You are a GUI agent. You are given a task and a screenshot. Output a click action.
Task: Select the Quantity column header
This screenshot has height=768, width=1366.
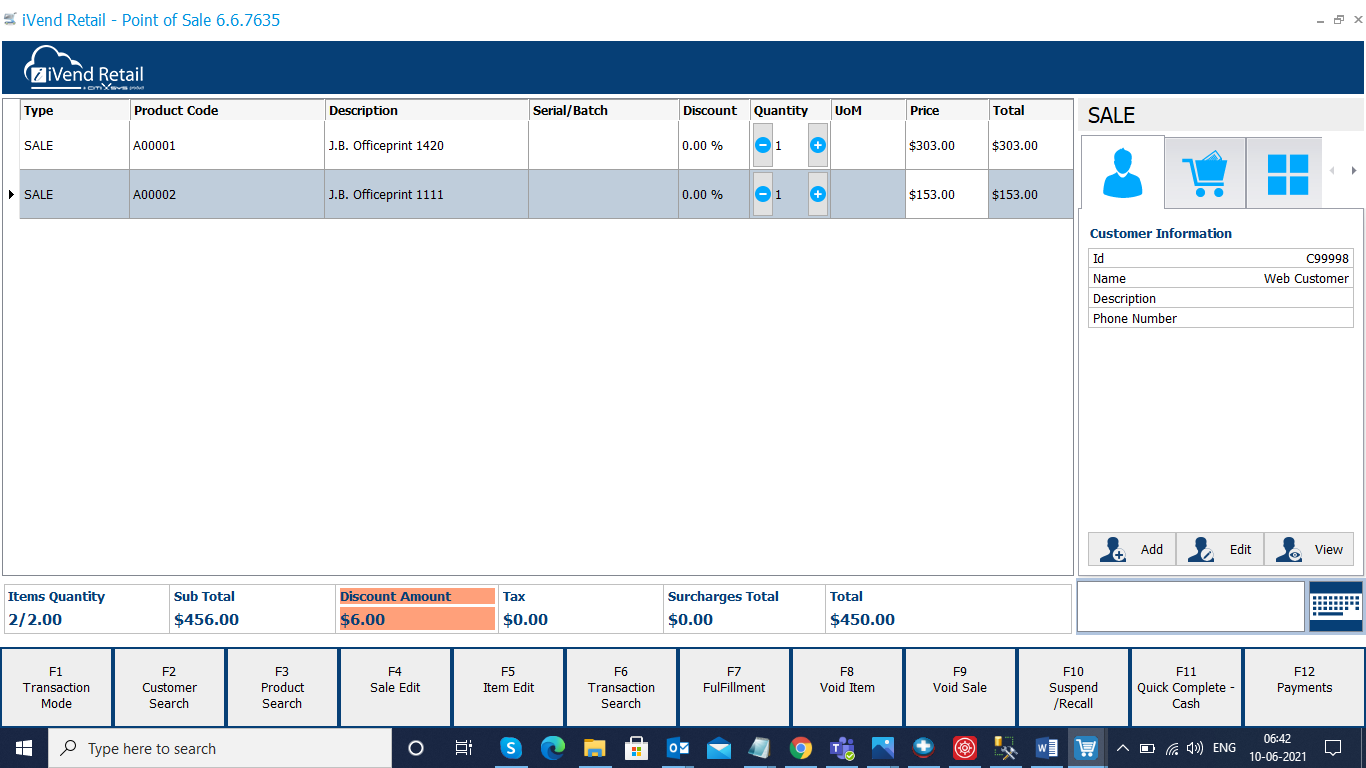point(790,110)
